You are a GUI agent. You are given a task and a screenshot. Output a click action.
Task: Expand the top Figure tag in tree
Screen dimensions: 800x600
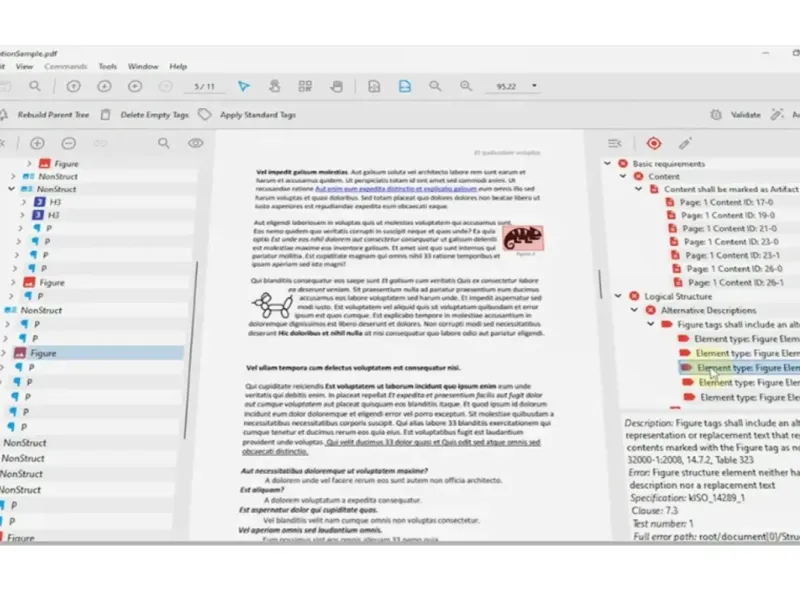pos(29,163)
